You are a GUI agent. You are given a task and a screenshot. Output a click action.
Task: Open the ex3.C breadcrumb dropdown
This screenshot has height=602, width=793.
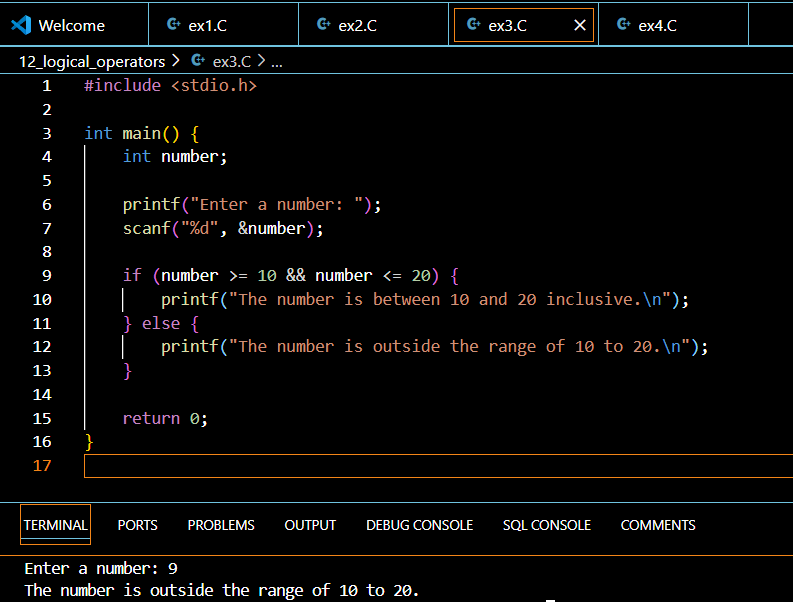point(232,61)
